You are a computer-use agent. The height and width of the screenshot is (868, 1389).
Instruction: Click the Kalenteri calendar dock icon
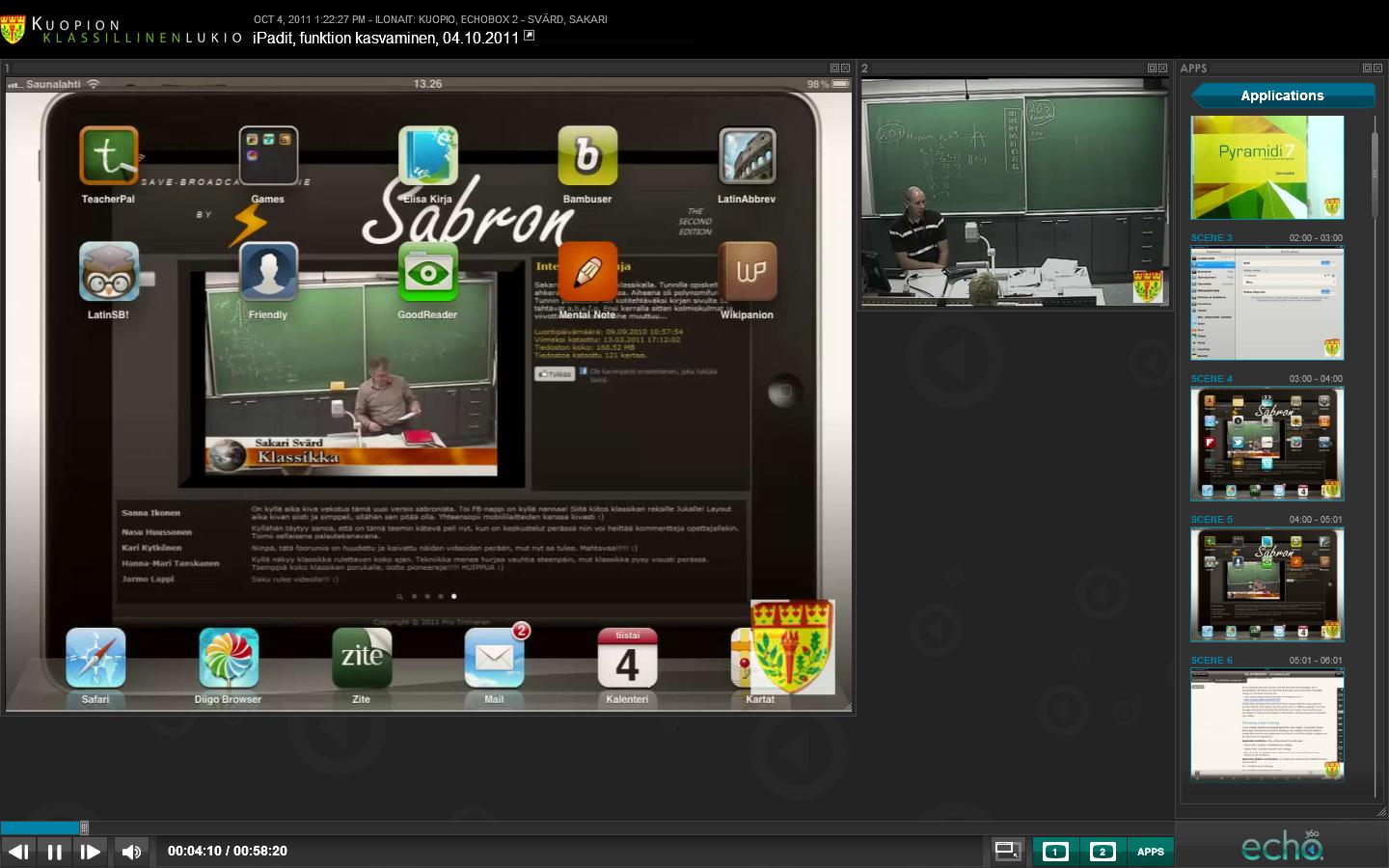tap(628, 658)
